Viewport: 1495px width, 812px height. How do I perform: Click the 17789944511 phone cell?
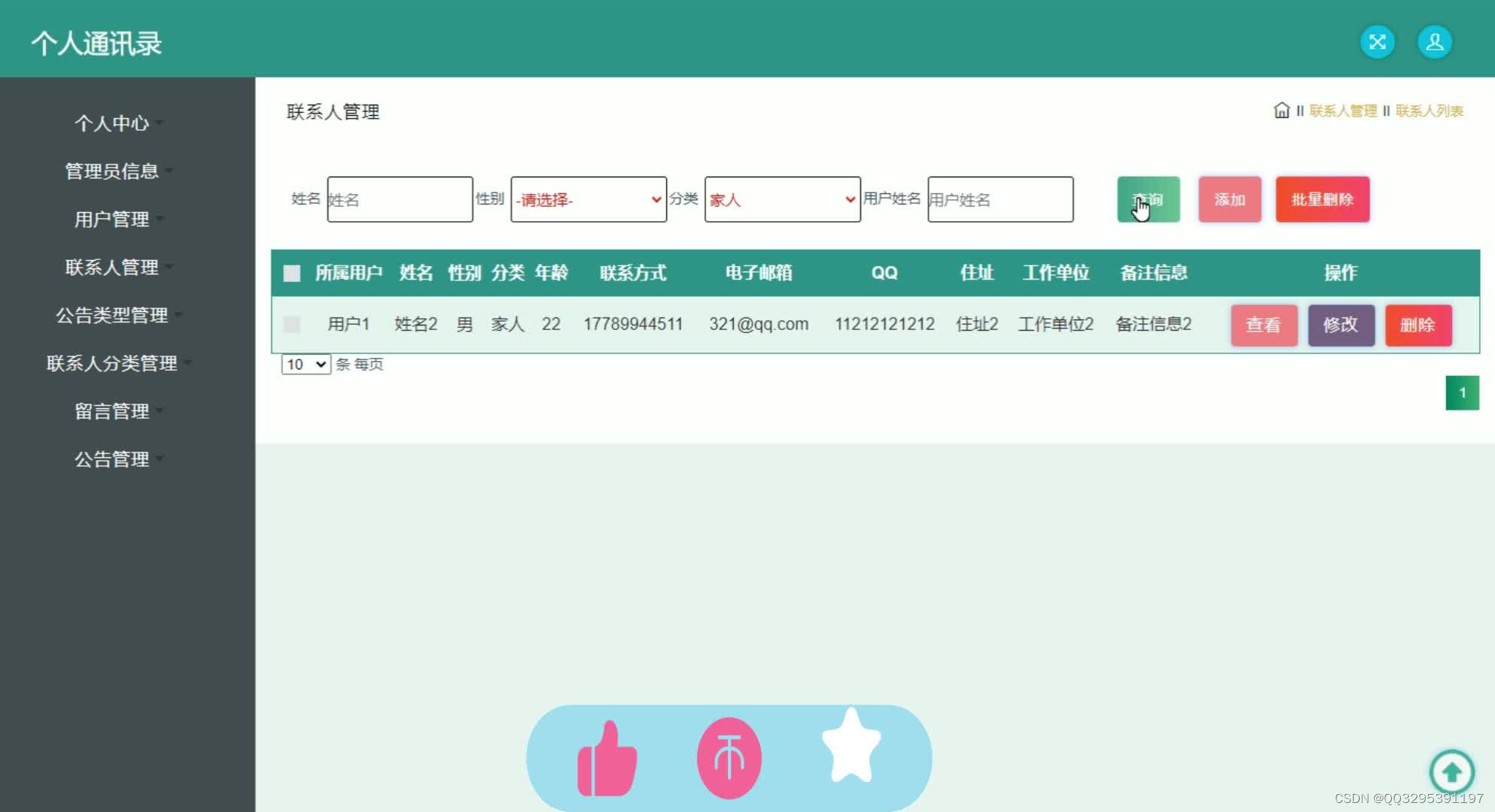[x=633, y=324]
